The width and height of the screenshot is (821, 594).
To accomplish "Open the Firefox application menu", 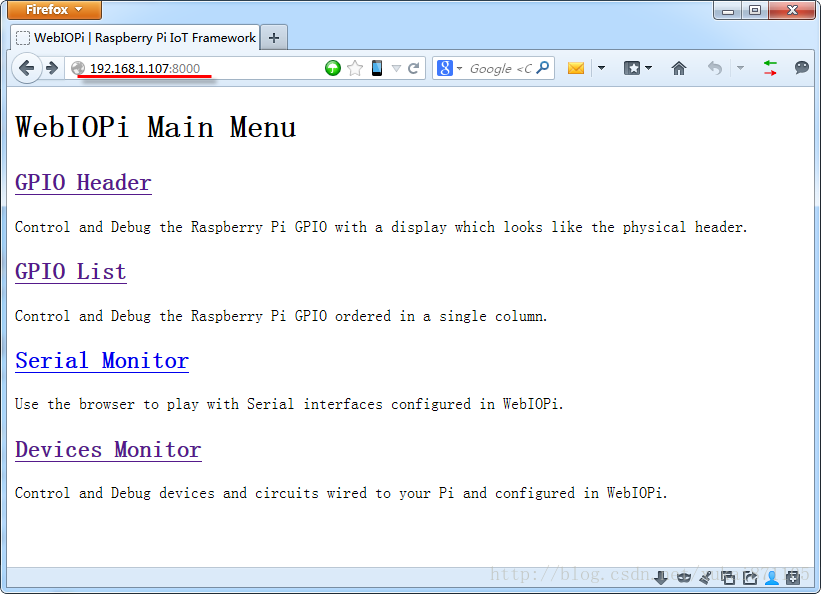I will click(x=54, y=9).
